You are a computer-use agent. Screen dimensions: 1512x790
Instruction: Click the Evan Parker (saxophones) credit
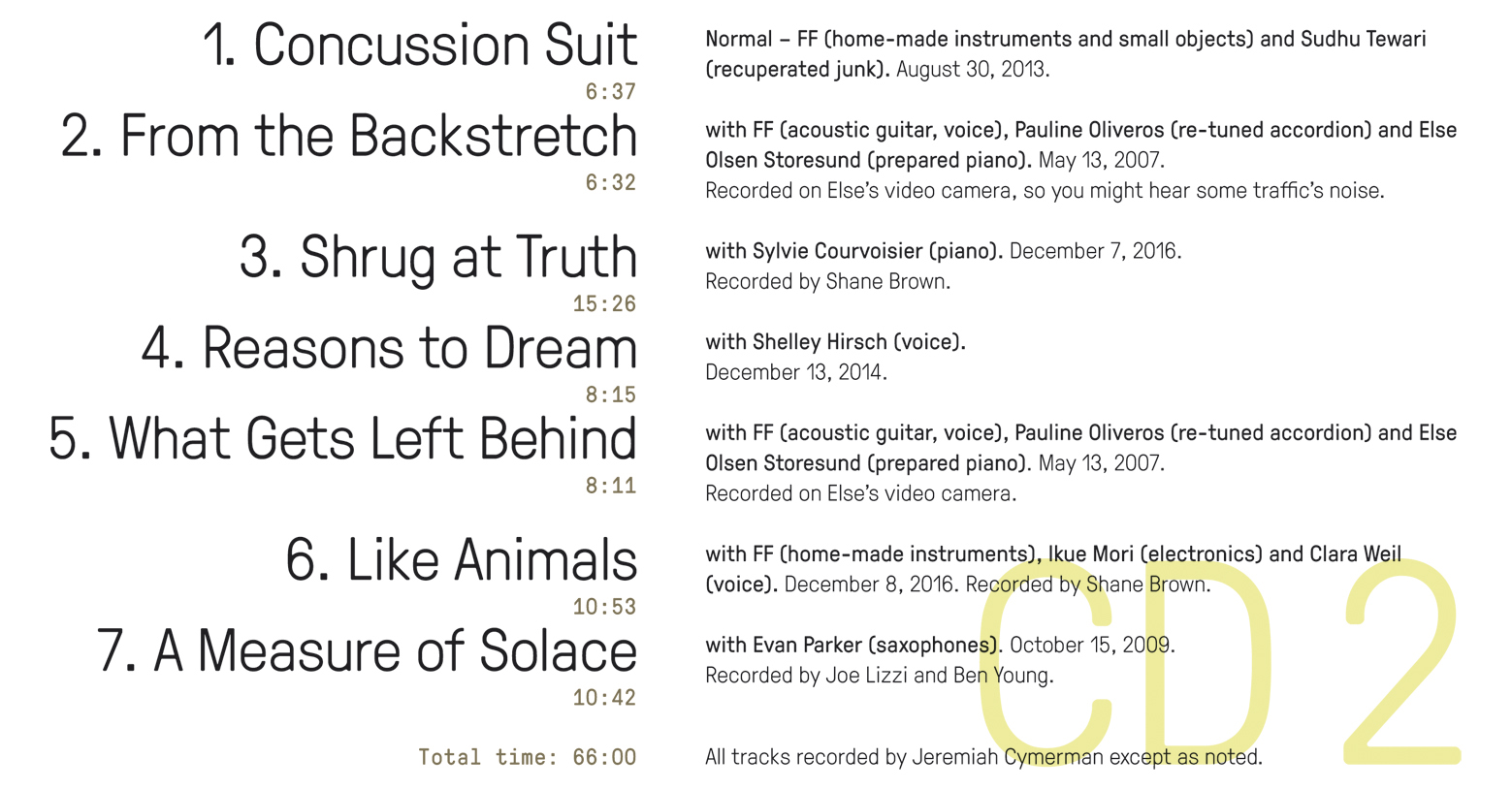(x=875, y=645)
